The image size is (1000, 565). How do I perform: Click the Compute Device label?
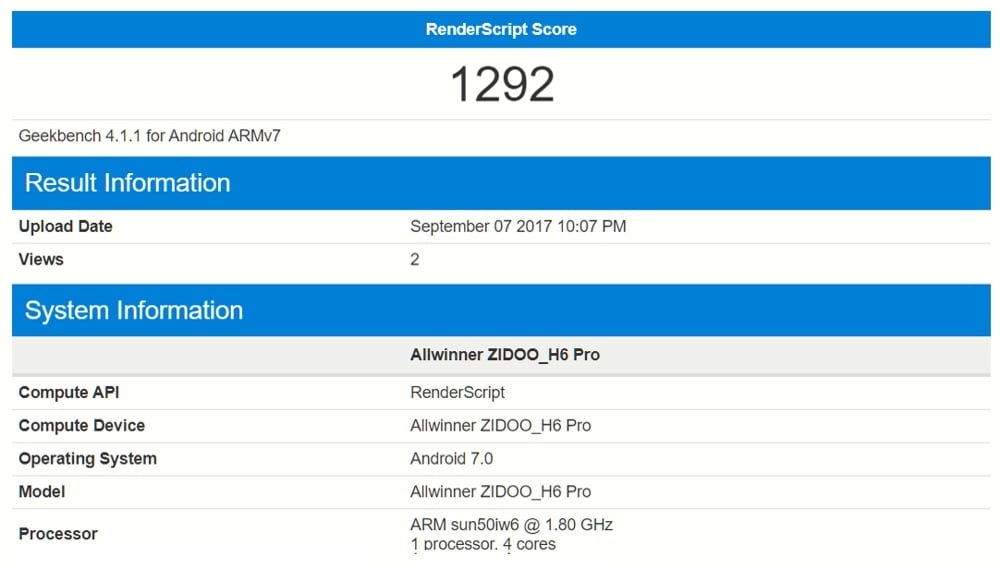[x=82, y=425]
